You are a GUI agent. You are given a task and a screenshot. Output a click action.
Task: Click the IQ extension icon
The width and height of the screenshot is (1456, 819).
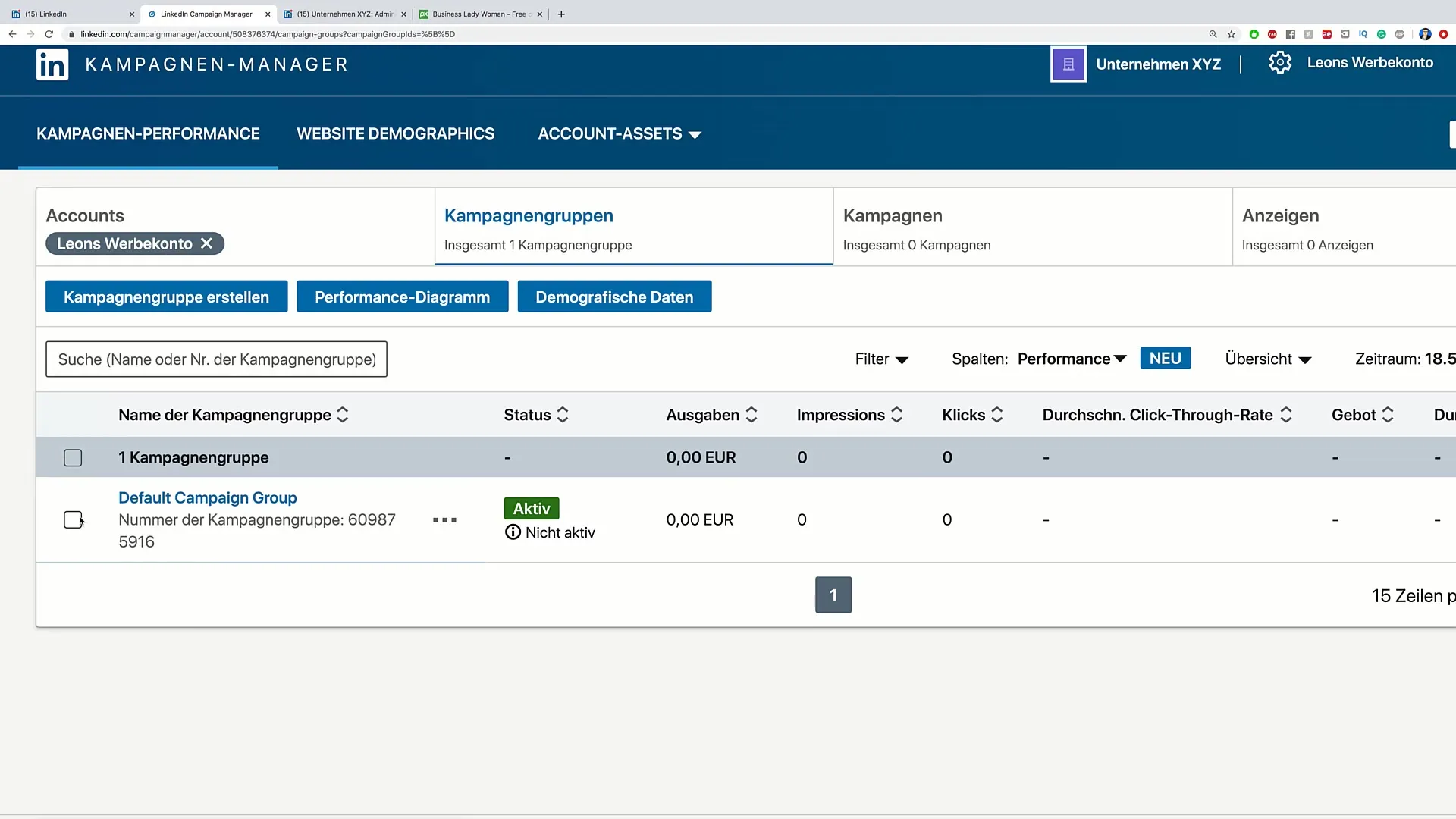point(1363,34)
